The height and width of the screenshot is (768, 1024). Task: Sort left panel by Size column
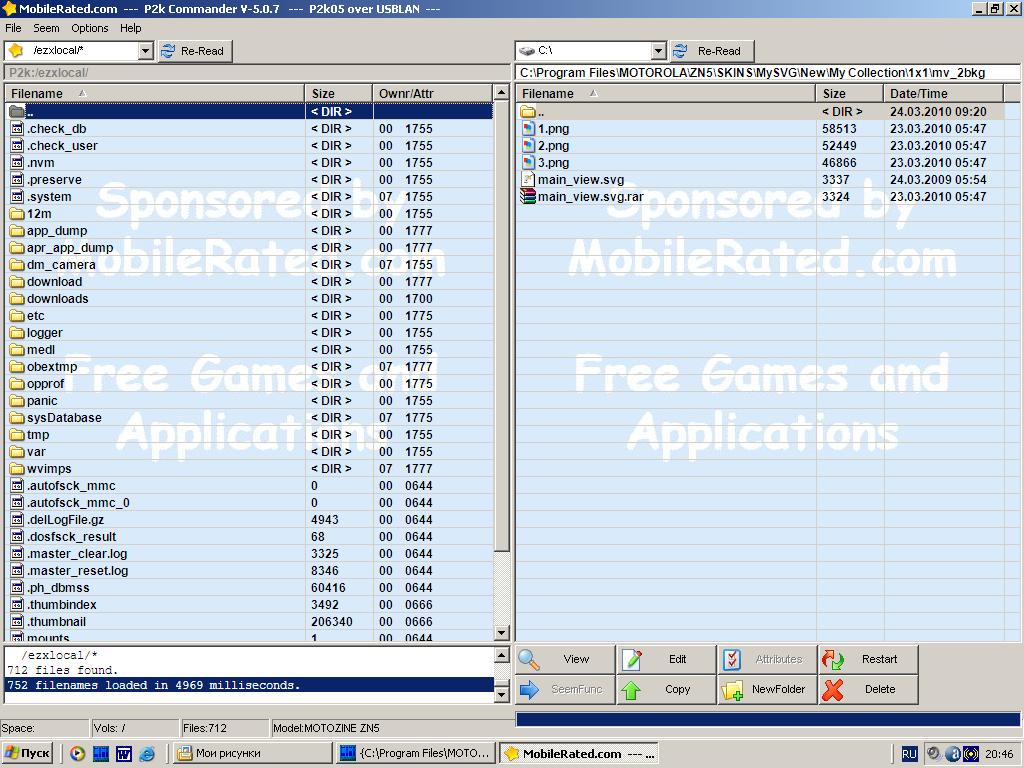(x=339, y=93)
